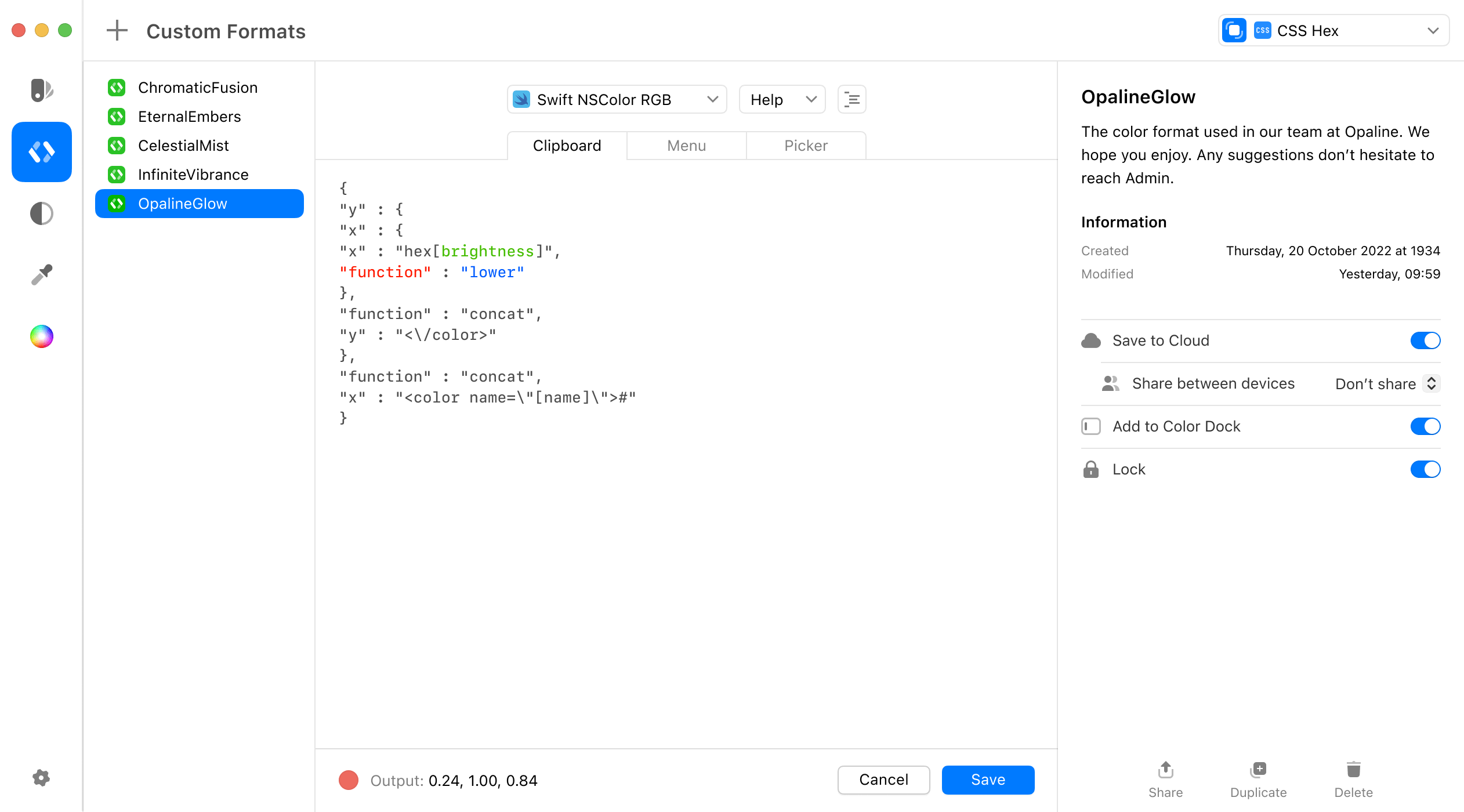Click the InfiniteVibrance format icon
The image size is (1464, 812).
point(117,175)
